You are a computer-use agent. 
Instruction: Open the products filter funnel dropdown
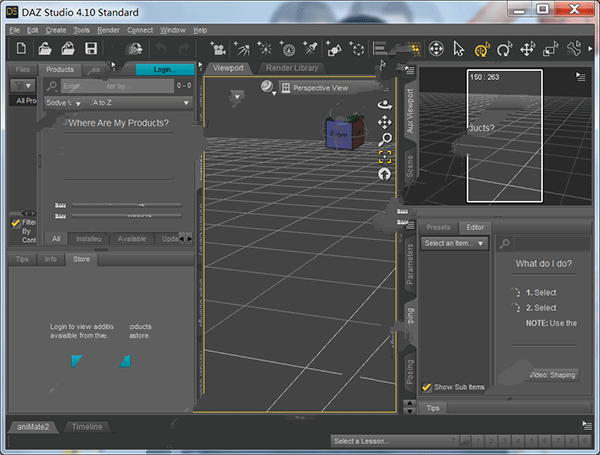pyautogui.click(x=23, y=85)
